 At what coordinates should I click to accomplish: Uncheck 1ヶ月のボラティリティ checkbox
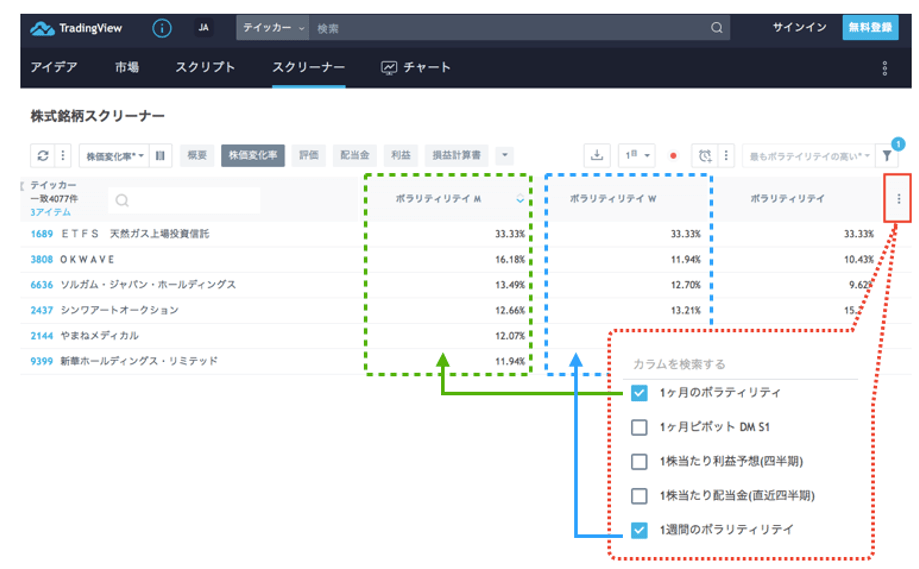click(x=640, y=393)
